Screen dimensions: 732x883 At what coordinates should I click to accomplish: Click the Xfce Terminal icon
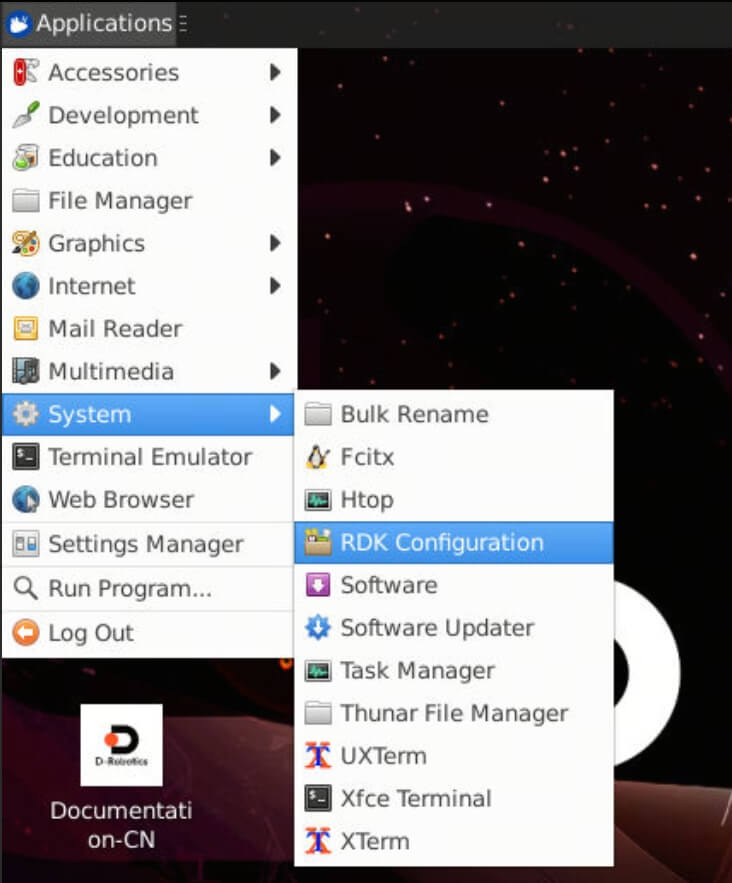317,798
